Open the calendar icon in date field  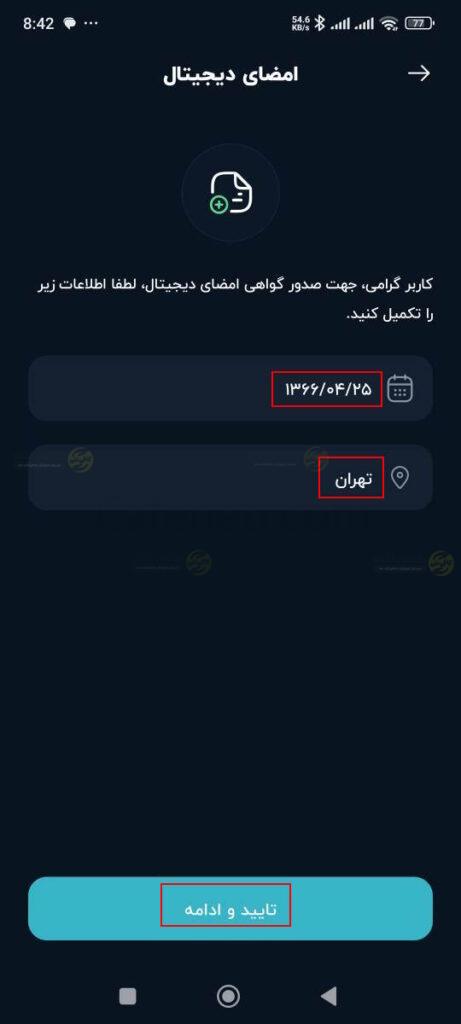tap(400, 389)
